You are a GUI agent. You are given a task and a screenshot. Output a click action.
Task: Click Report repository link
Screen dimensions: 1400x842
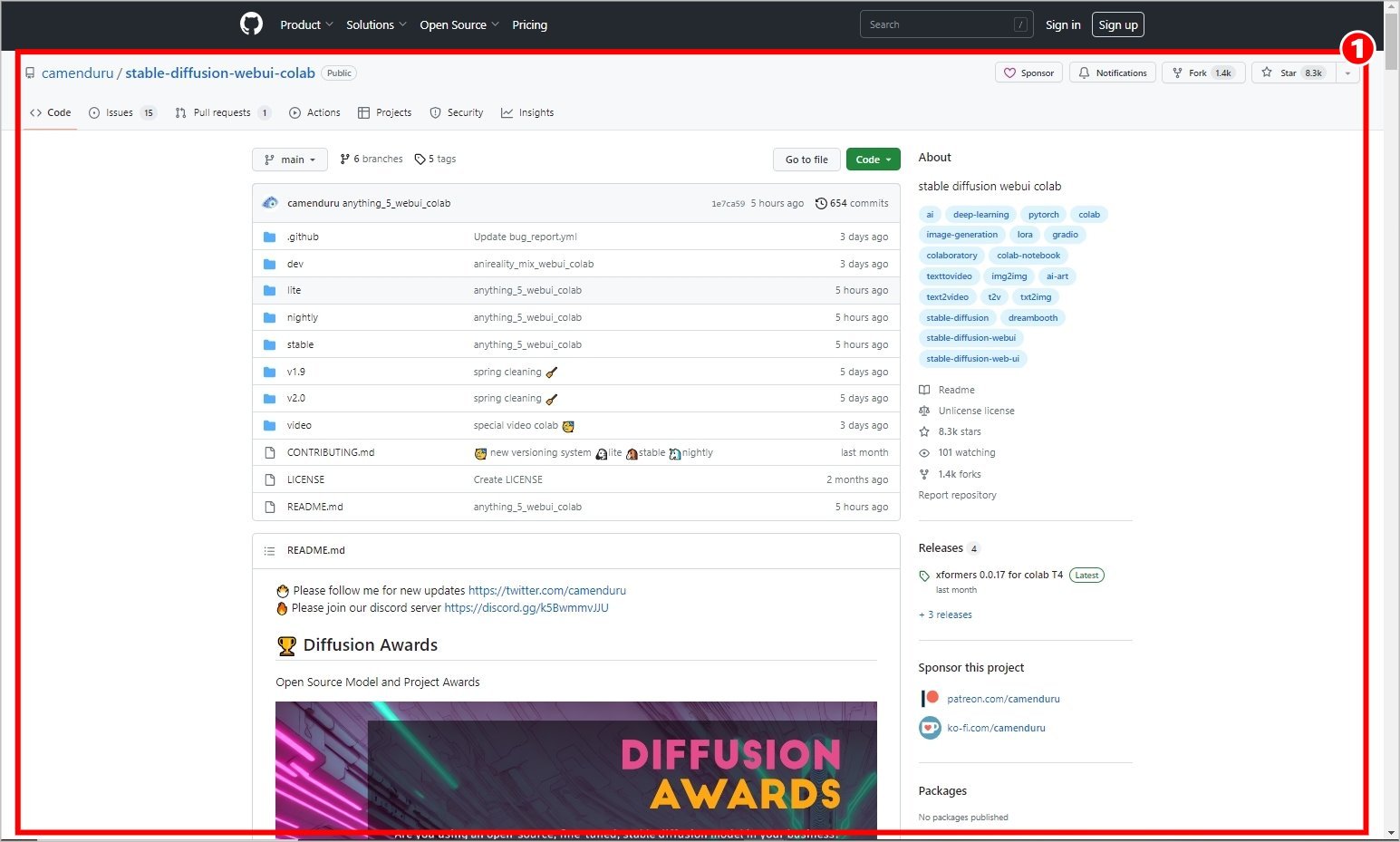tap(957, 495)
